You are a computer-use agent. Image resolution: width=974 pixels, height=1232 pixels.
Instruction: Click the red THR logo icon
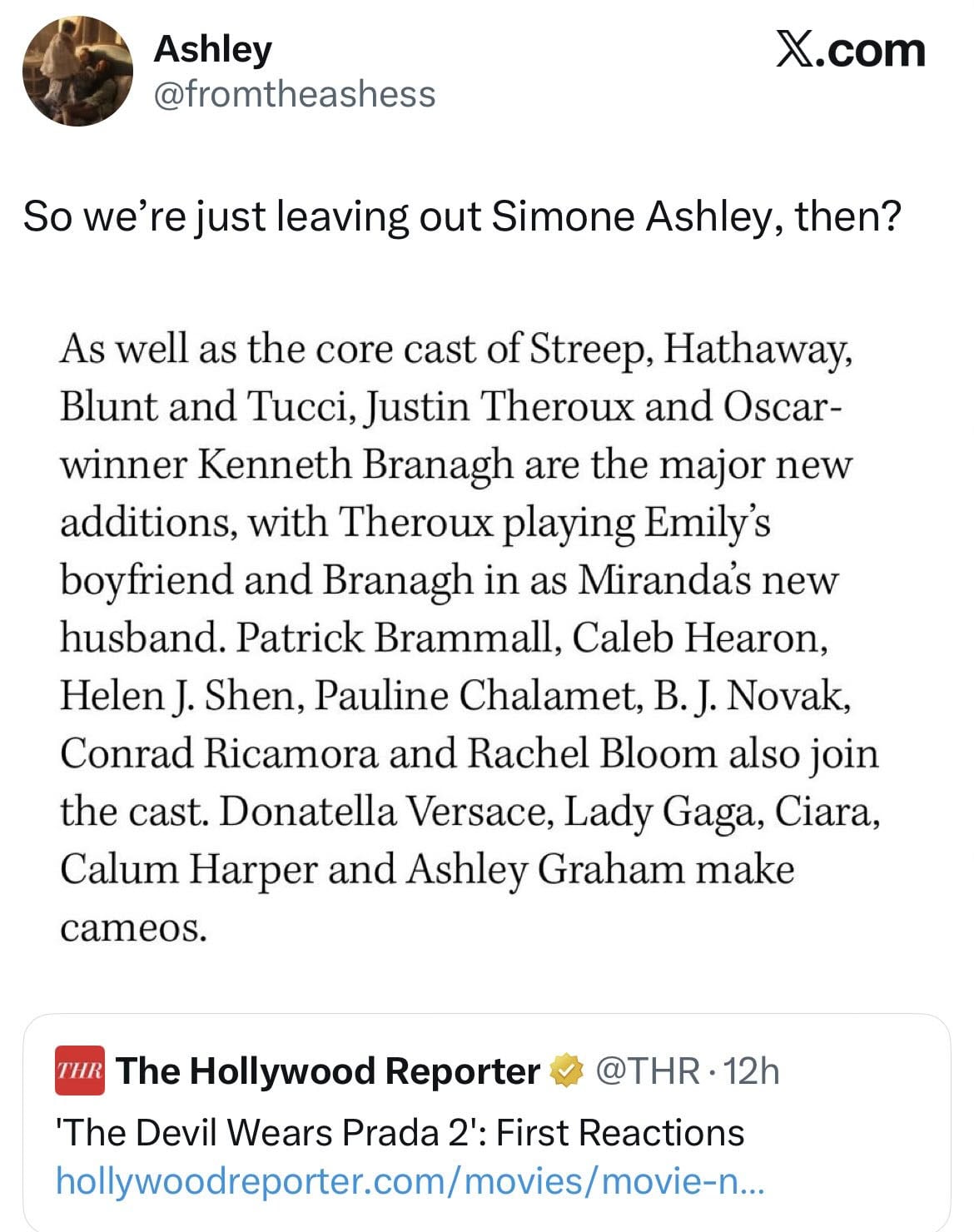point(80,1070)
